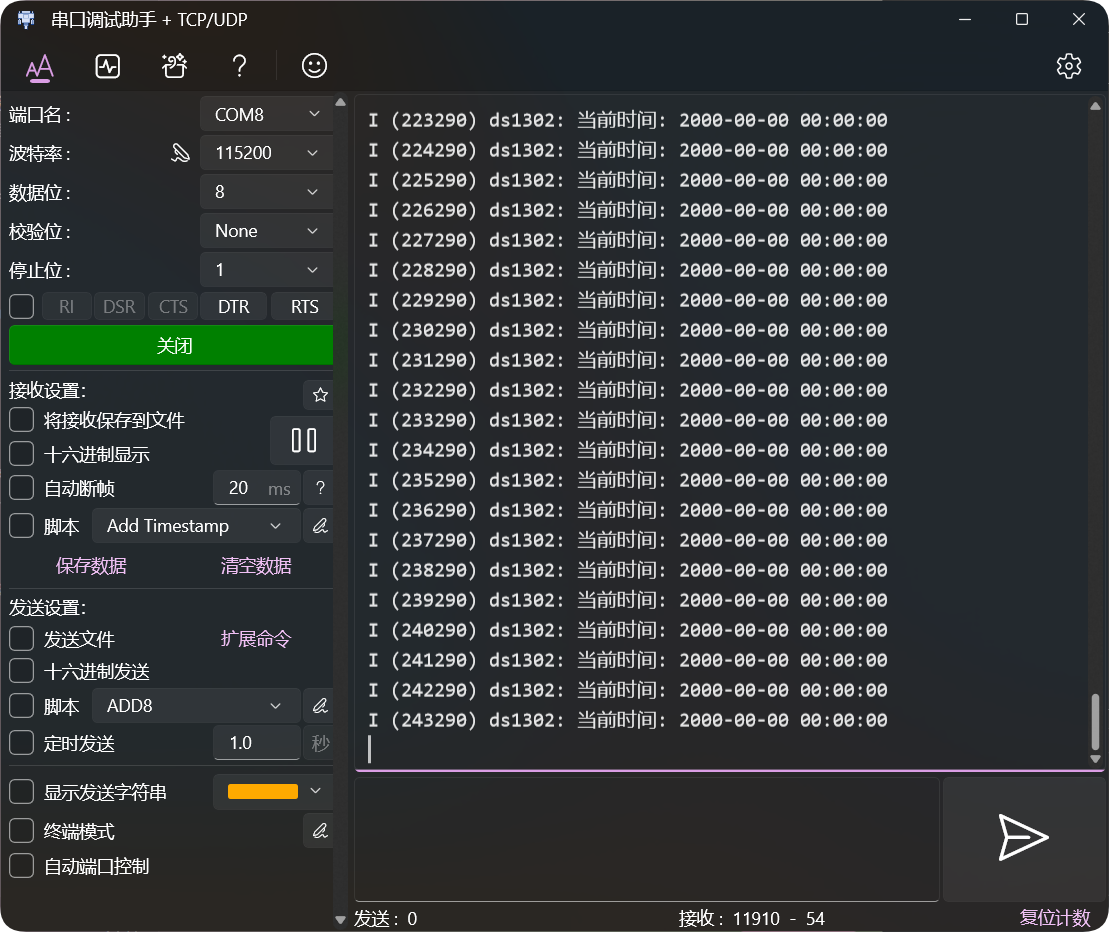This screenshot has width=1109, height=932.
Task: Click the 秒 unit button
Action: tap(320, 743)
